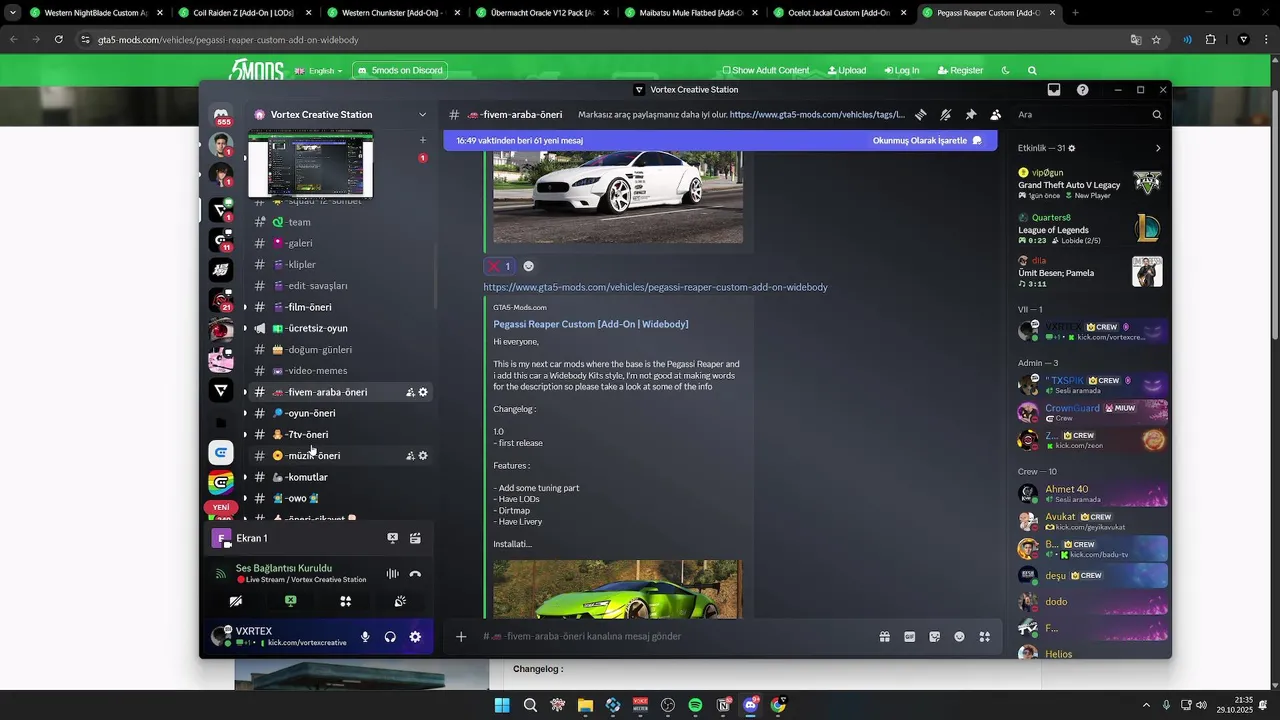Toggle X reaction on car message

click(x=499, y=266)
